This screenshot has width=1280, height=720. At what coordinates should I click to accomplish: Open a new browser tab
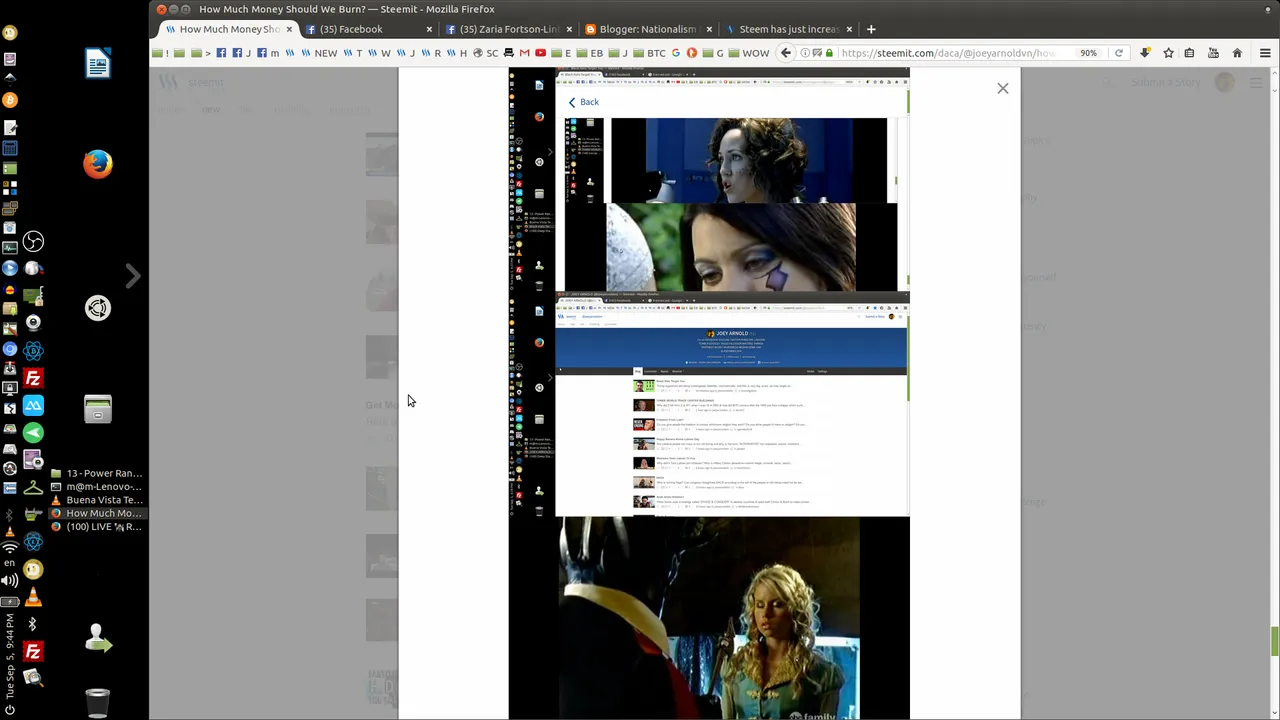point(871,29)
